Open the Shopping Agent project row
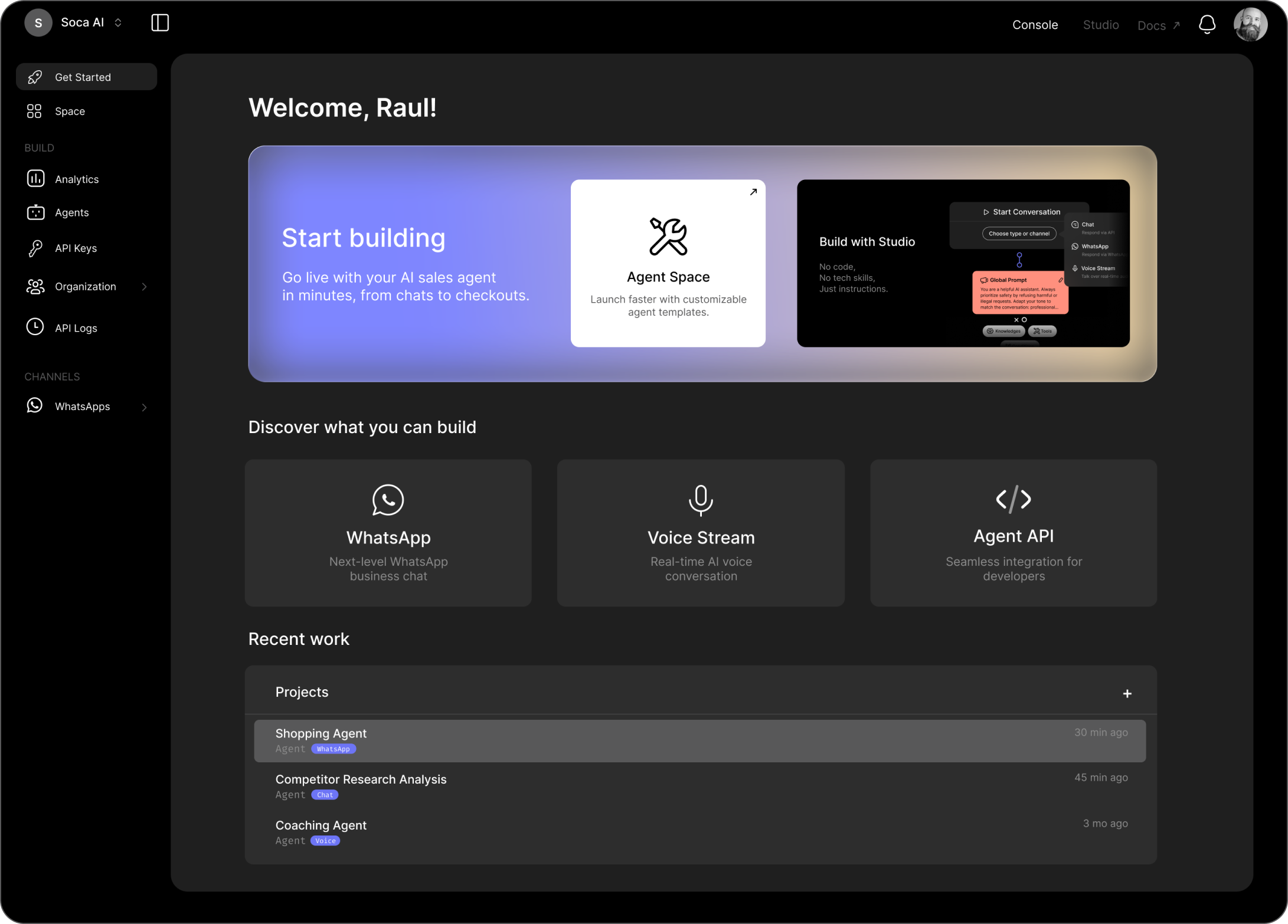Screen dimensions: 1288x924 pyautogui.click(x=699, y=740)
